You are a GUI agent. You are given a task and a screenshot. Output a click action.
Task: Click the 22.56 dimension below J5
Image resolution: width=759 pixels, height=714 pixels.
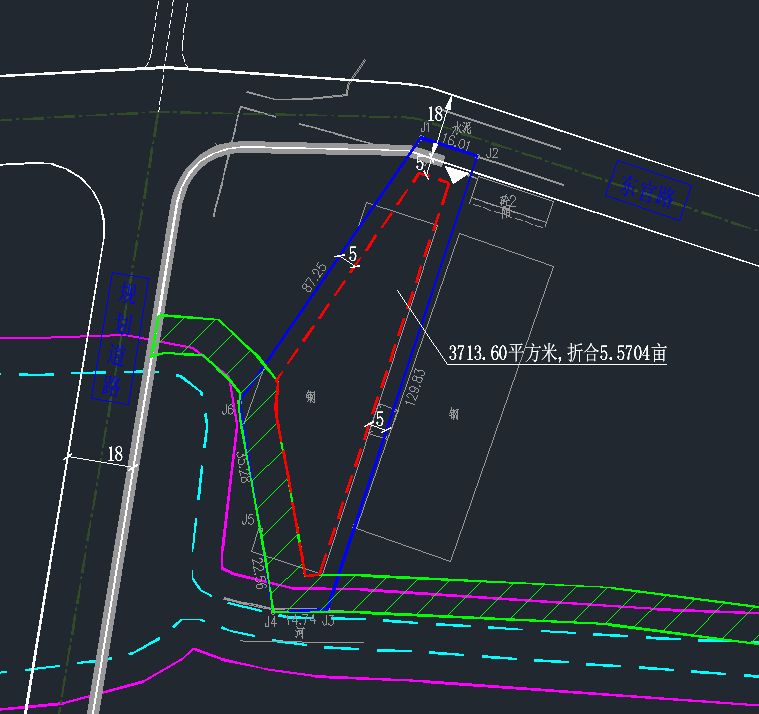coord(259,575)
